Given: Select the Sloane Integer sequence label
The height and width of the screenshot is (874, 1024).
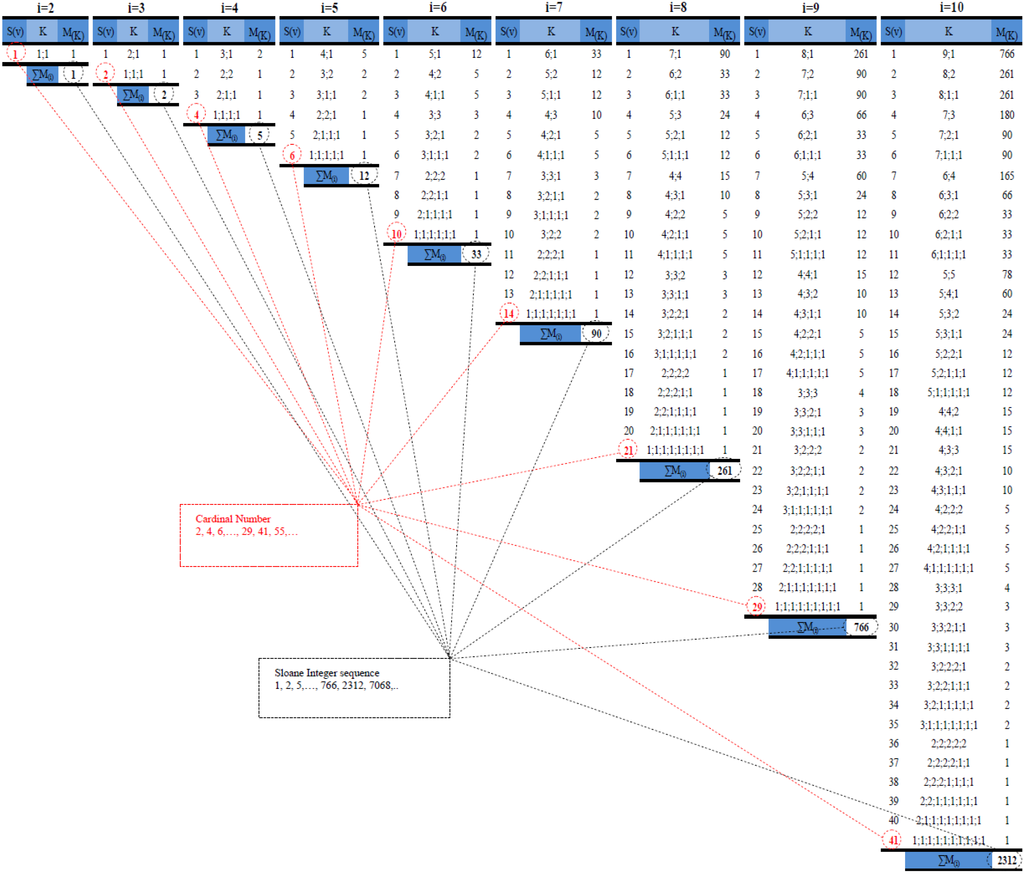Looking at the screenshot, I should 327,673.
